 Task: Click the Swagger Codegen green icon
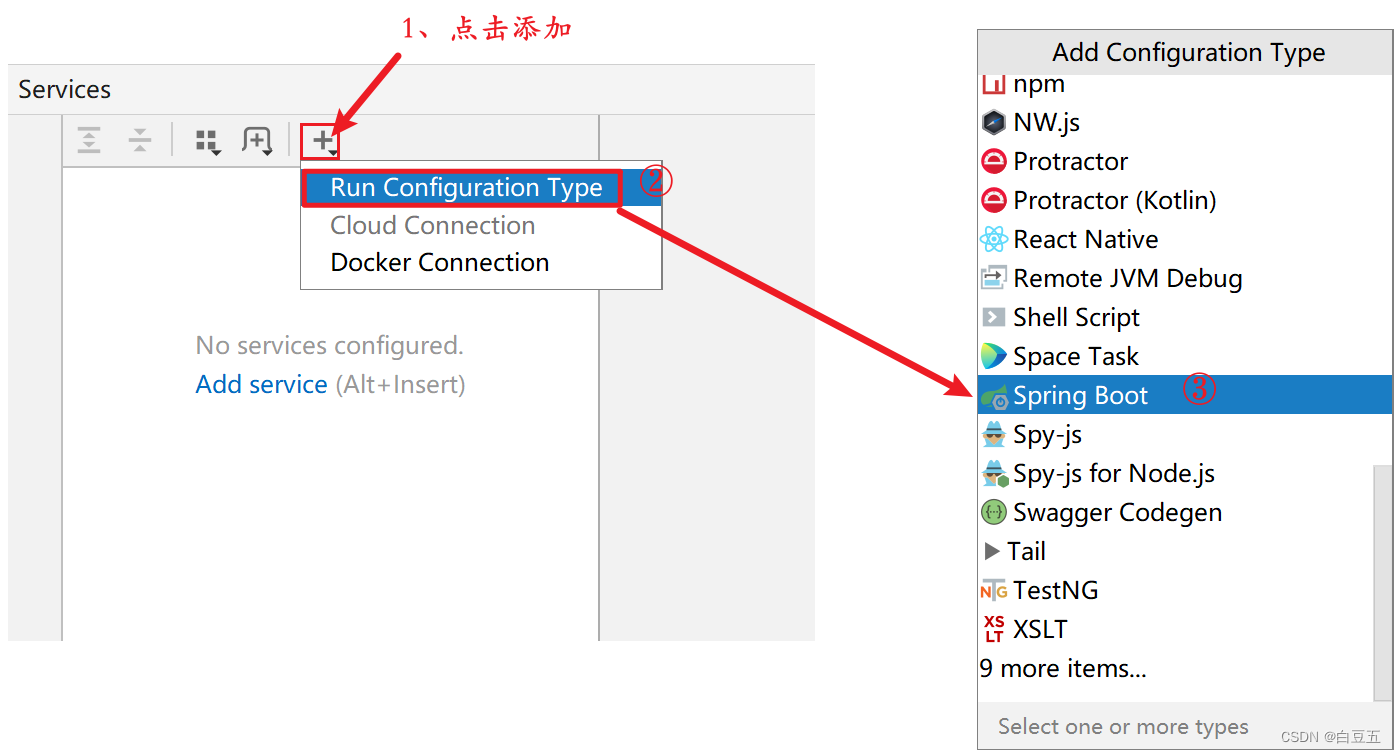[993, 512]
